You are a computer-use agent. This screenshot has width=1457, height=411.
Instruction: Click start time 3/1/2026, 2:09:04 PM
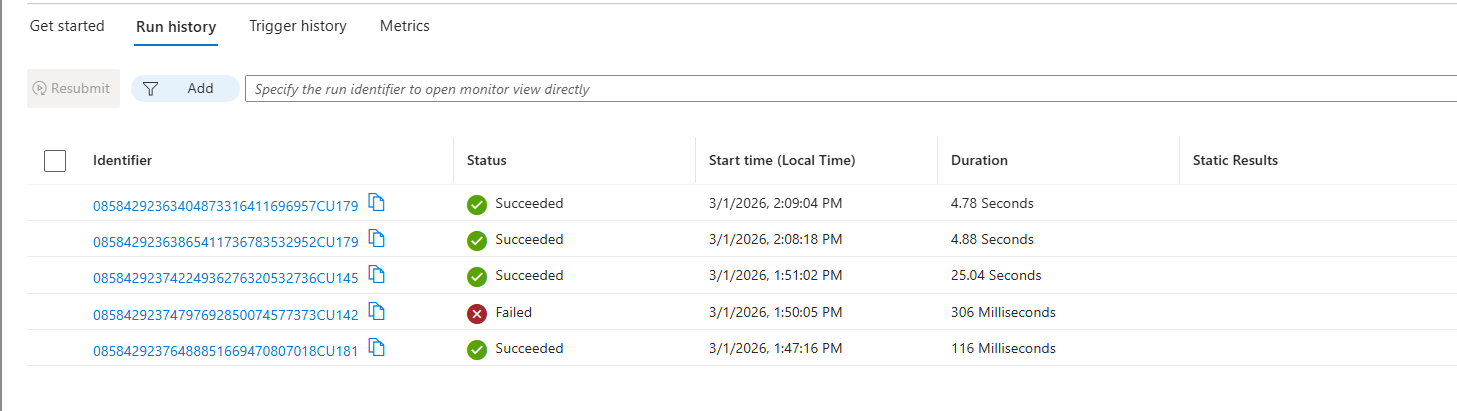pos(776,203)
